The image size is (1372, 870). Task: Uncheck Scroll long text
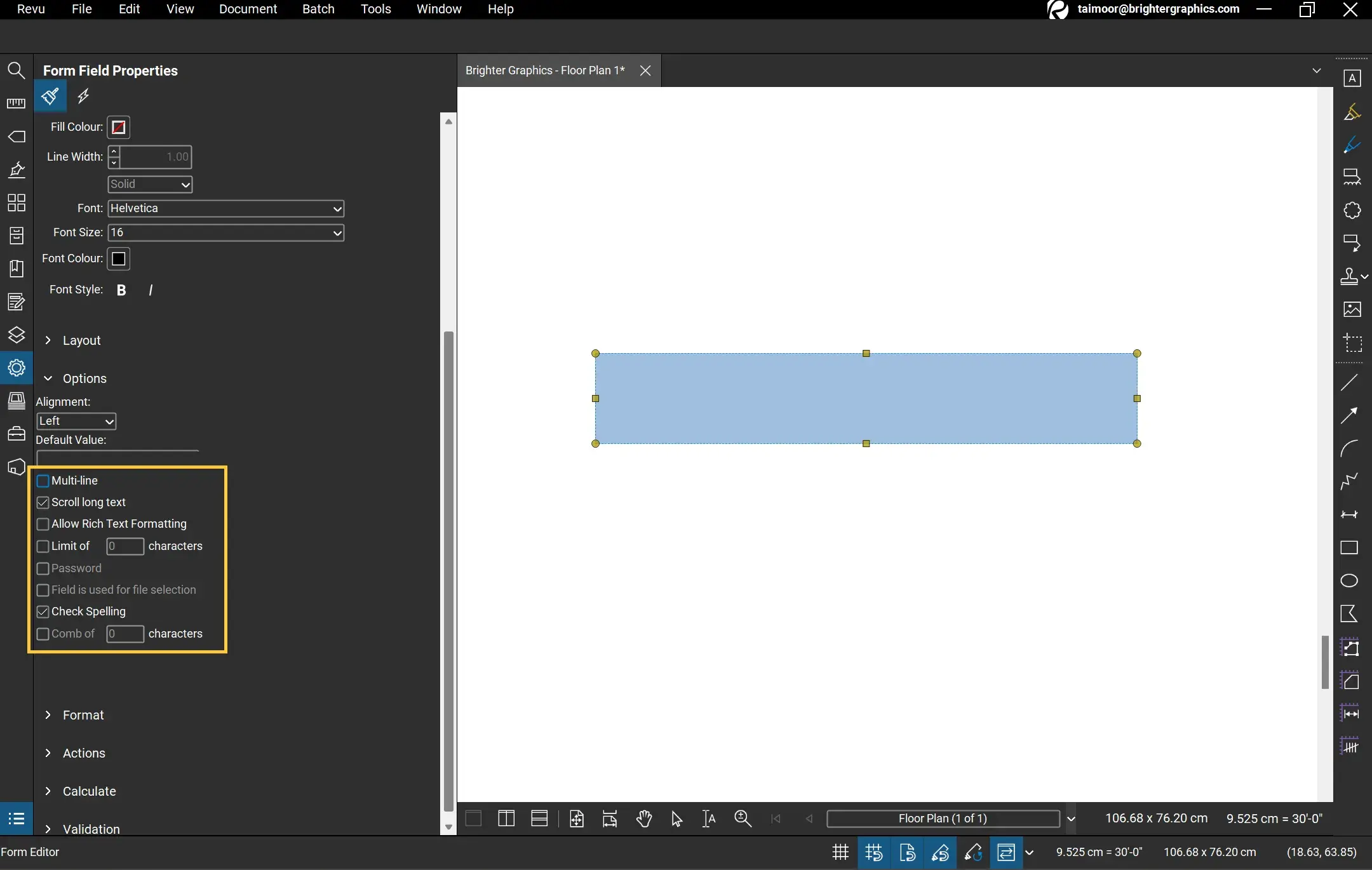(43, 502)
